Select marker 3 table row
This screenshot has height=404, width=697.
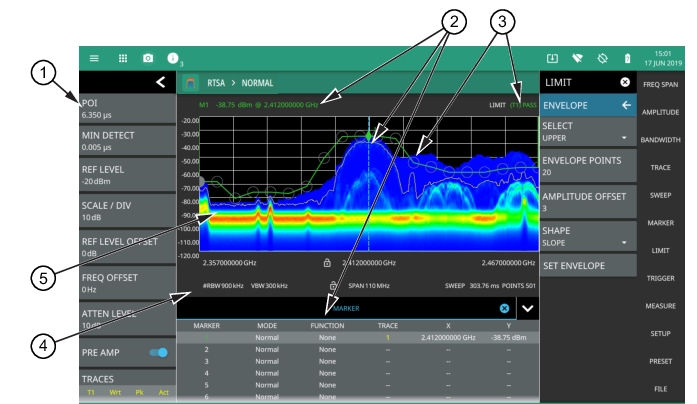(x=358, y=361)
